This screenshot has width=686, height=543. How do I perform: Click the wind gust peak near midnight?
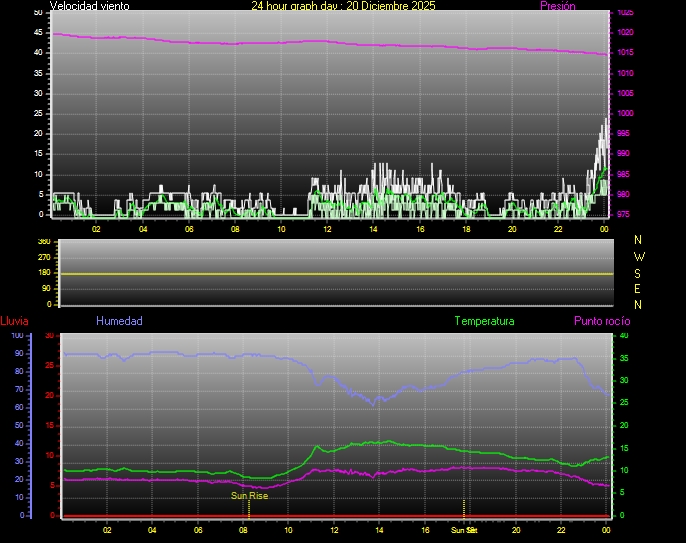coord(605,122)
